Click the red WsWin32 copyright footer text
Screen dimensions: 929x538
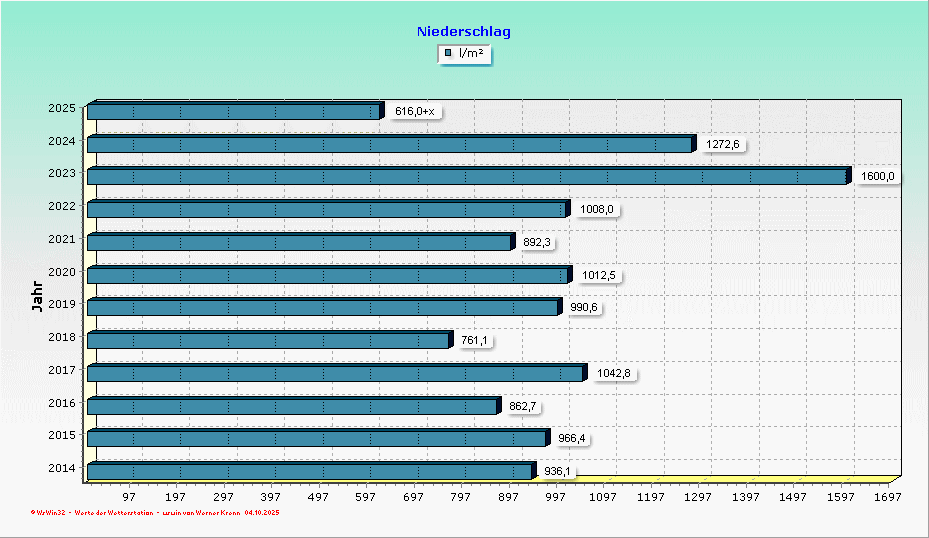[x=155, y=513]
